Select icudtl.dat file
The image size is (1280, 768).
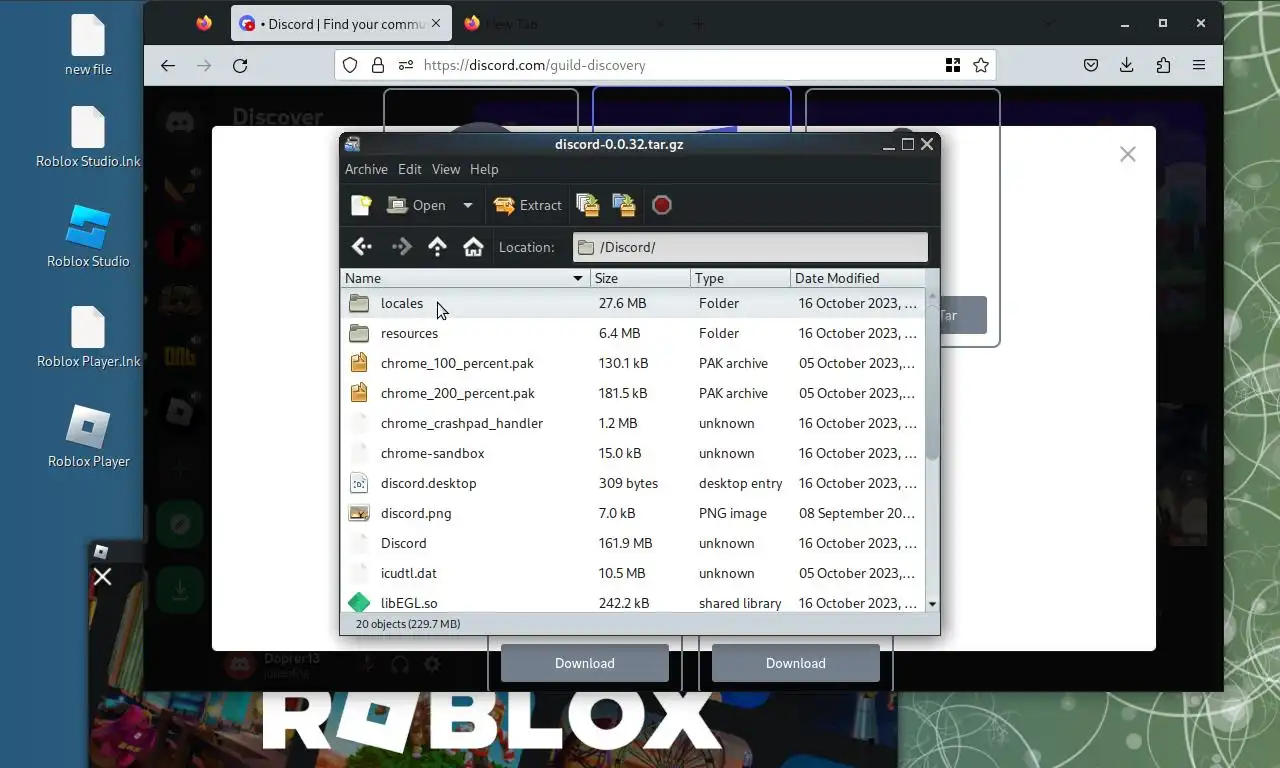[x=633, y=573]
